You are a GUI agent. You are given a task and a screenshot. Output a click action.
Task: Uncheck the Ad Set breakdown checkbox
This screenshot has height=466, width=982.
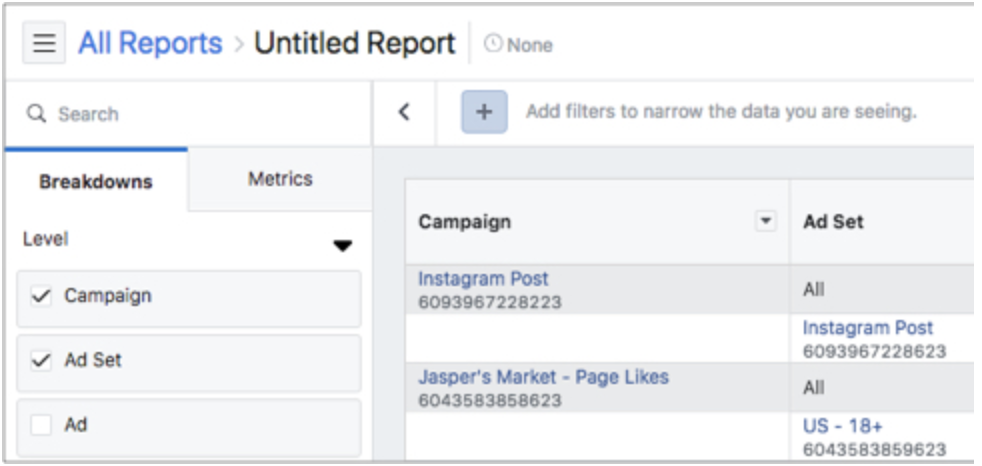pyautogui.click(x=41, y=360)
